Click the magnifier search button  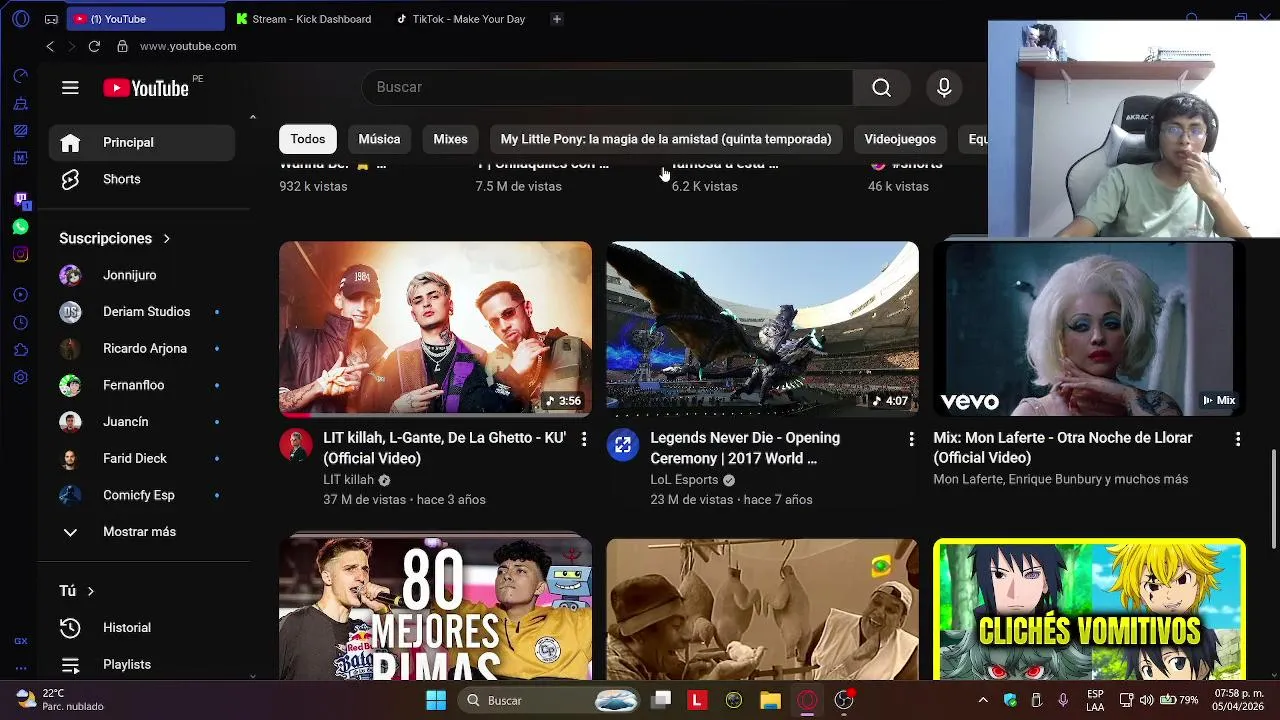(881, 88)
